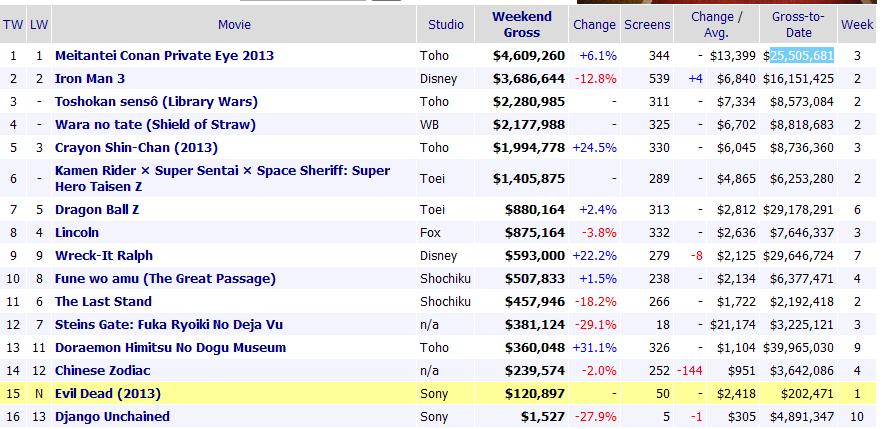Screen dimensions: 893x429
Task: Sort by Screens column header
Action: pos(647,24)
